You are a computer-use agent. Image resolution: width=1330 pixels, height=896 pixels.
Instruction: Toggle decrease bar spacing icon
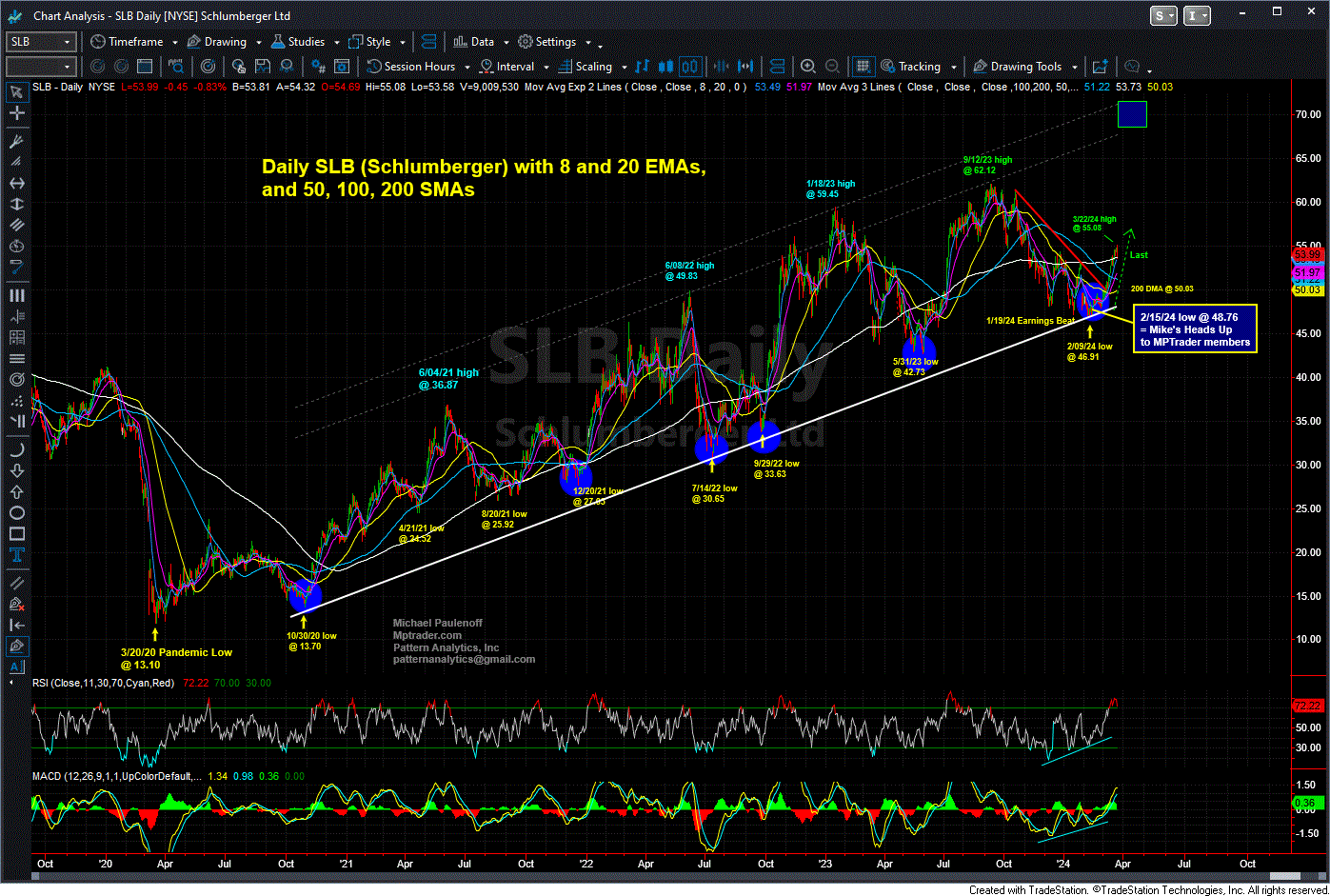(x=721, y=67)
